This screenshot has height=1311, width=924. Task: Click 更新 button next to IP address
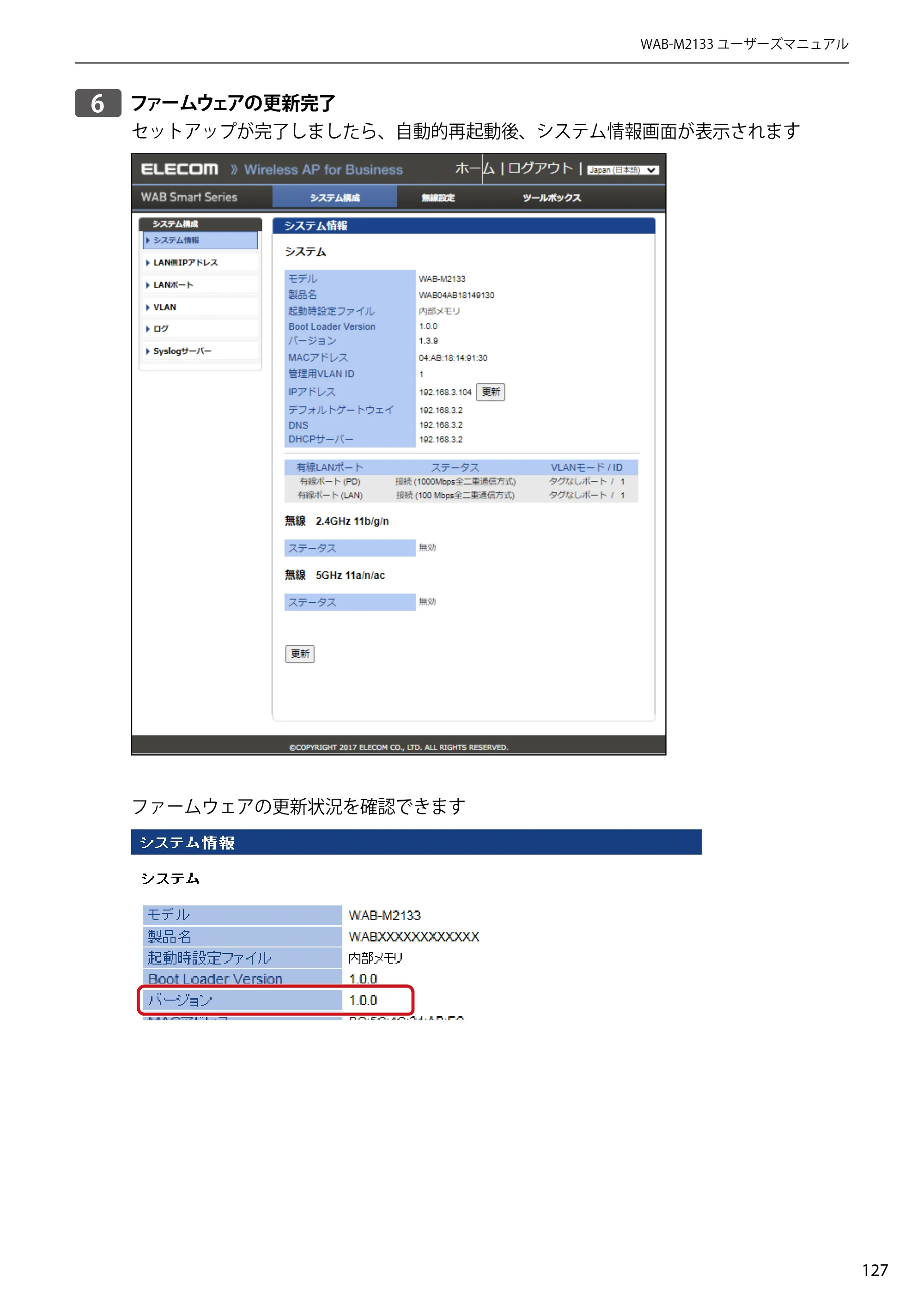[491, 392]
